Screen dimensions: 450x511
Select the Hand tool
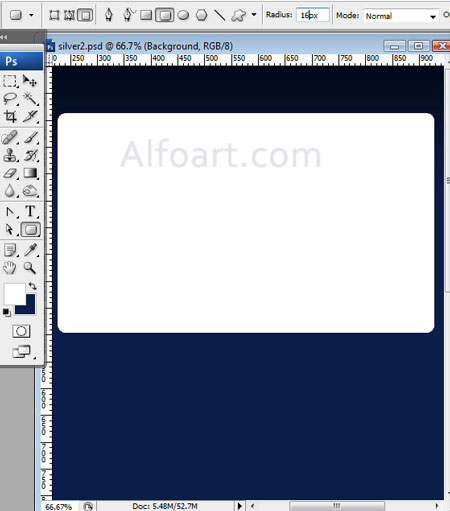(x=10, y=268)
